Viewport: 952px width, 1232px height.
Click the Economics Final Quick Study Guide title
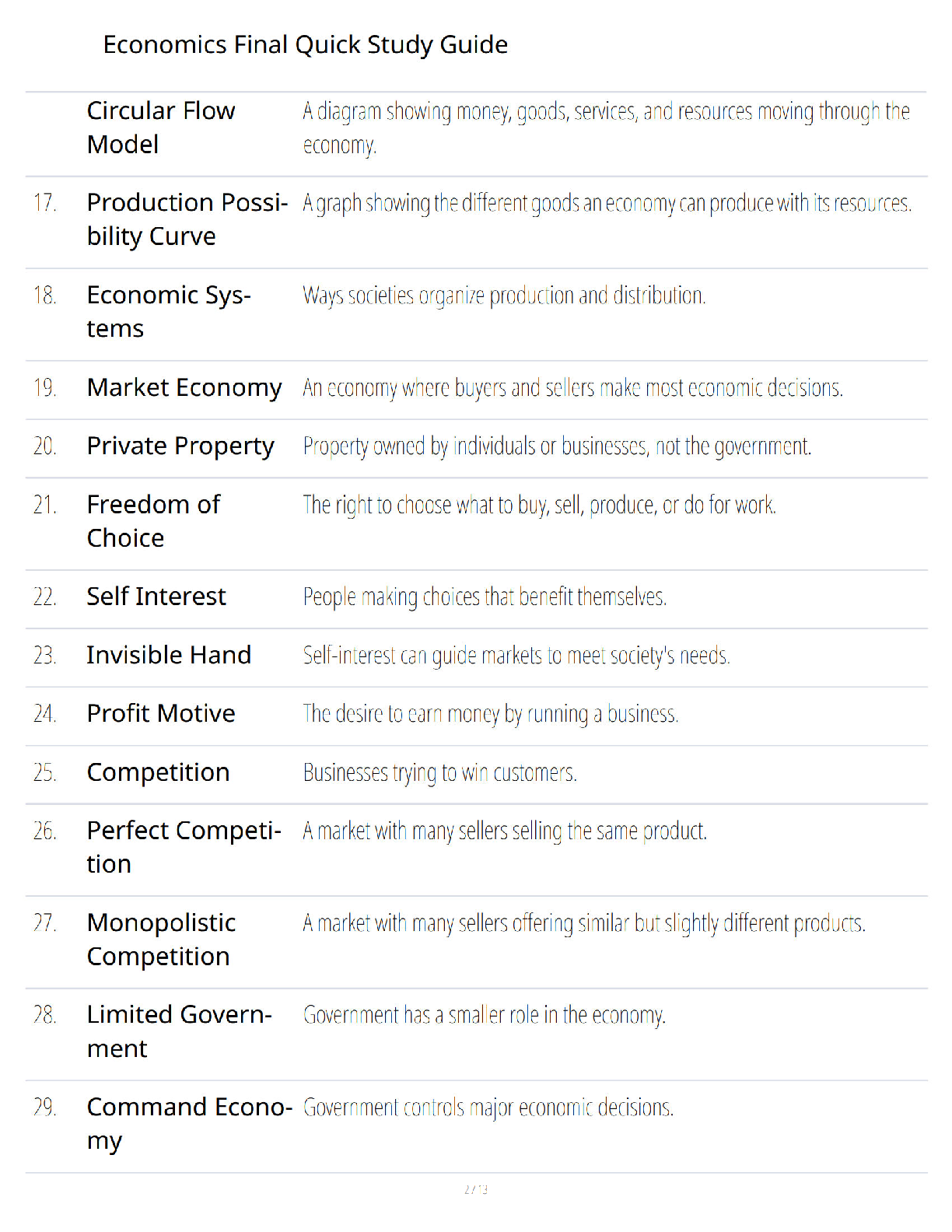tap(305, 45)
